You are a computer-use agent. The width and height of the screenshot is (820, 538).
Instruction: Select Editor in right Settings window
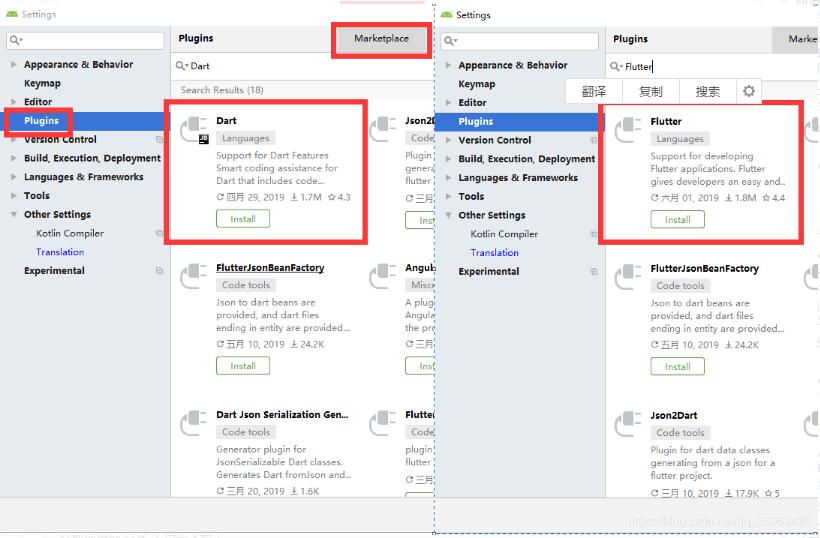(x=472, y=102)
